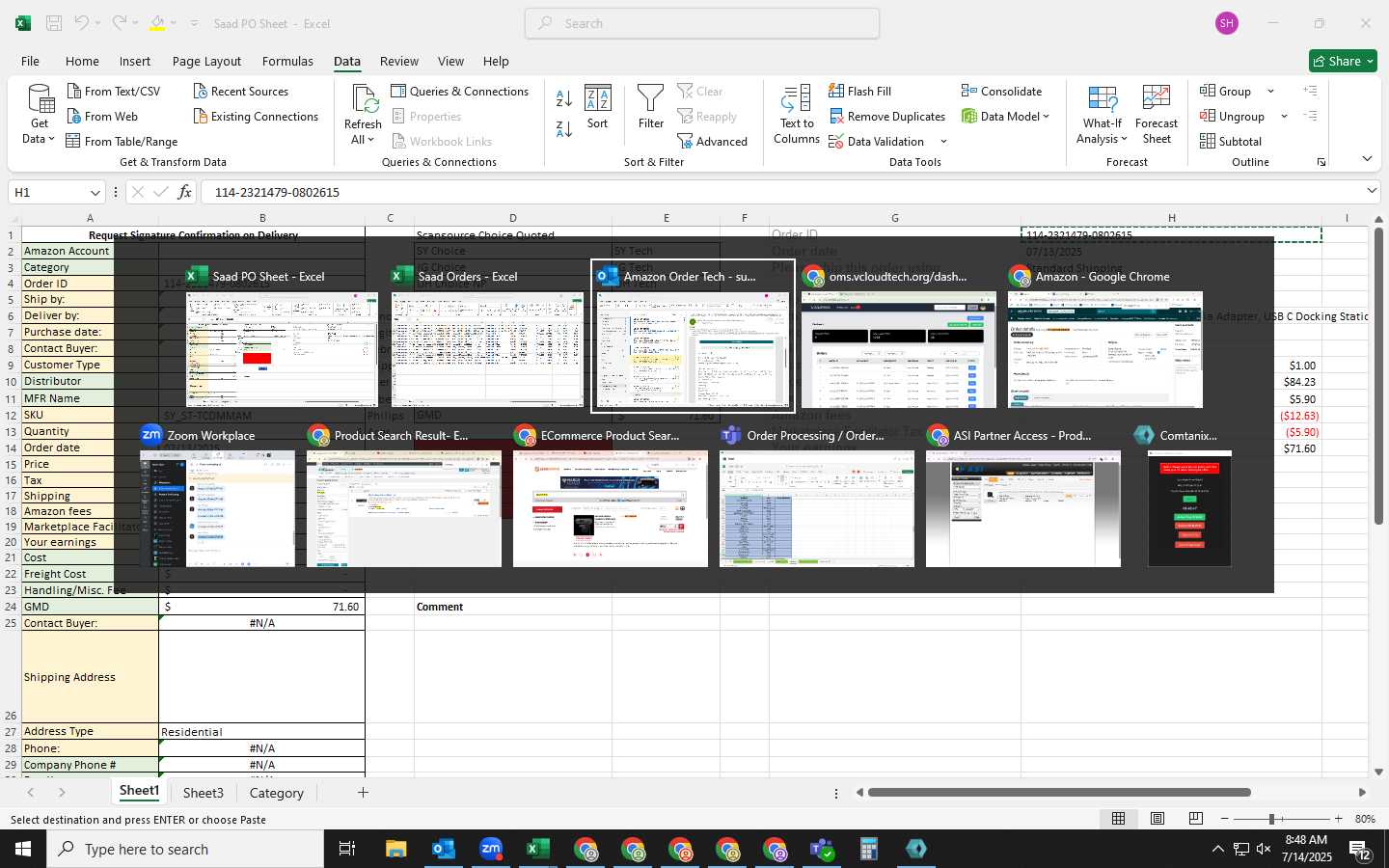Image resolution: width=1389 pixels, height=868 pixels.
Task: Click Forecast Sheet icon
Action: 1157,99
